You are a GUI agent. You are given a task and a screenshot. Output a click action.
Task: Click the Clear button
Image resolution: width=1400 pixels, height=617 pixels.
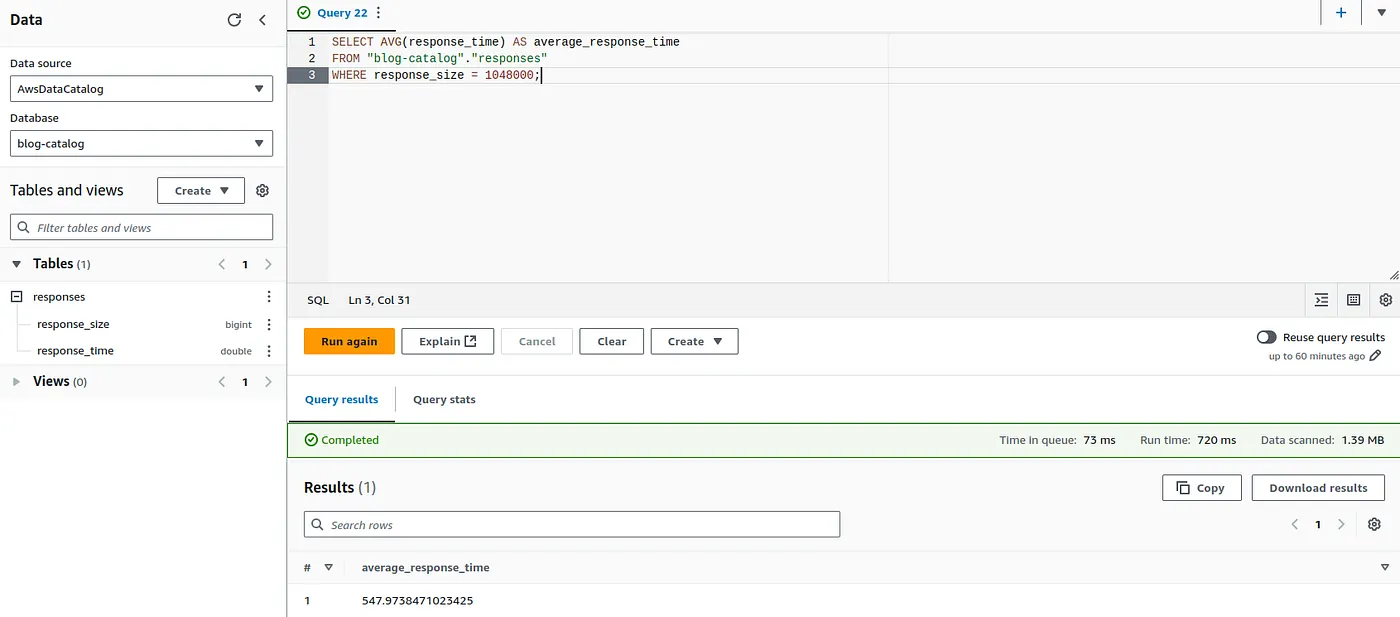pos(611,342)
